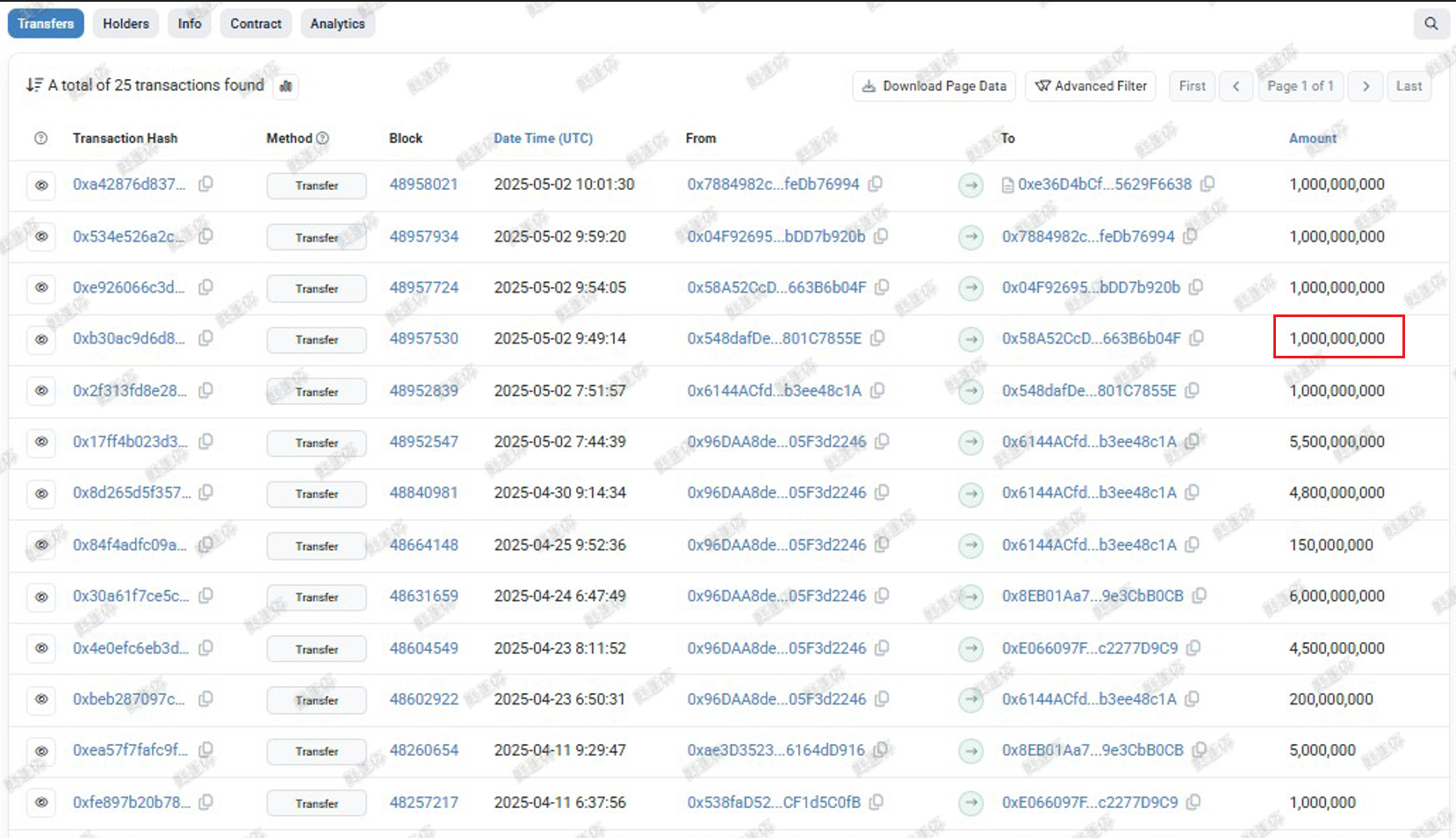This screenshot has width=1456, height=838.
Task: Open the Analytics tab
Action: point(337,24)
